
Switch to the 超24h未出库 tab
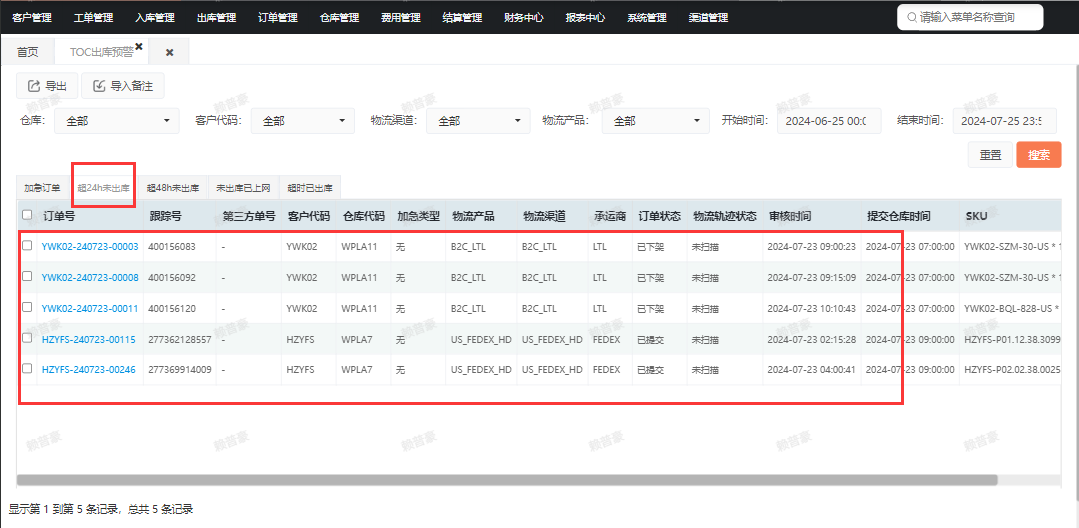pyautogui.click(x=103, y=187)
